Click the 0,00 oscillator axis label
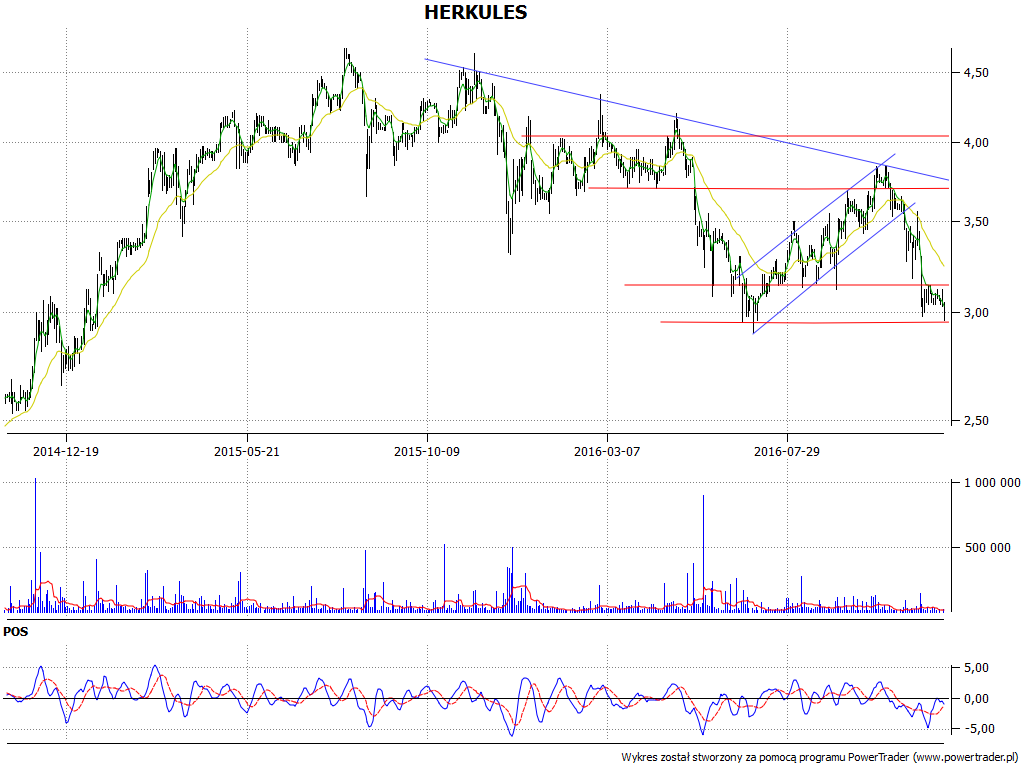 click(976, 698)
